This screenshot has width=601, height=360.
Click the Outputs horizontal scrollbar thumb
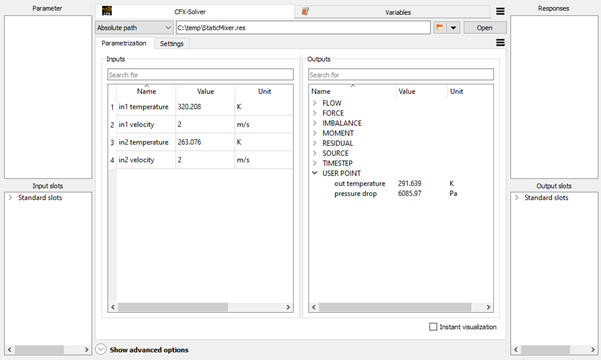point(395,307)
